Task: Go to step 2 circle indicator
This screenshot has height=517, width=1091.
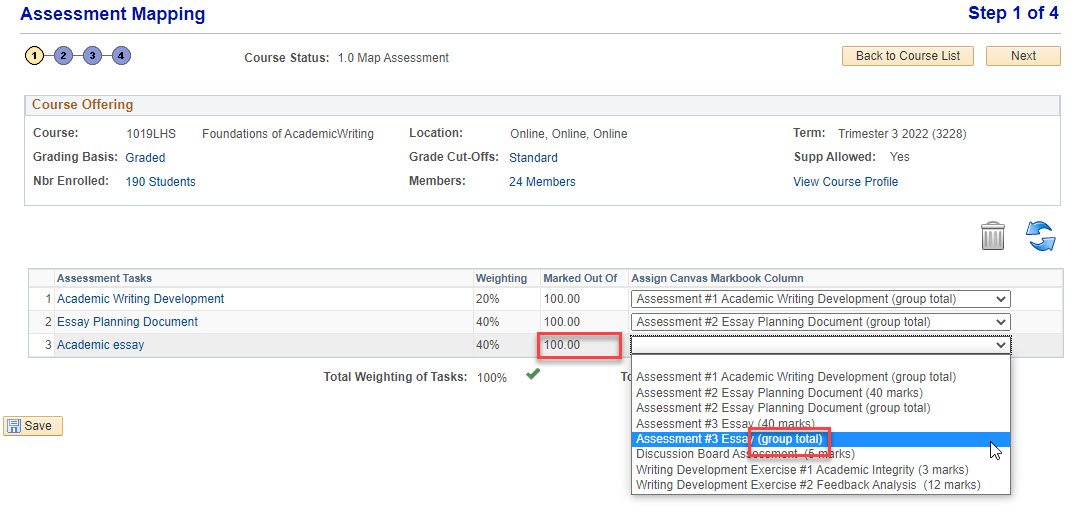Action: coord(63,56)
